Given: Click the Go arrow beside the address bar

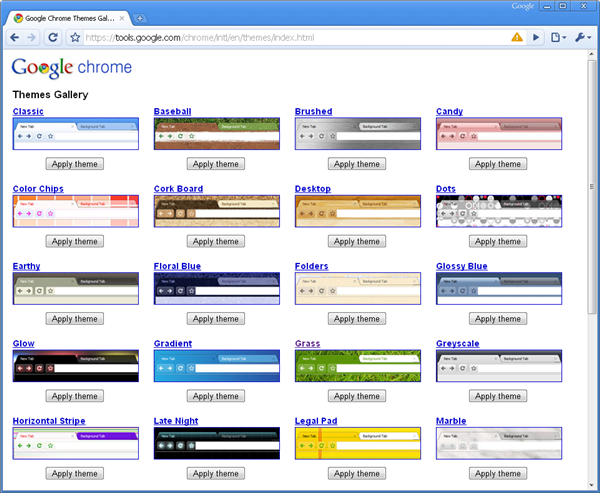Looking at the screenshot, I should [536, 38].
